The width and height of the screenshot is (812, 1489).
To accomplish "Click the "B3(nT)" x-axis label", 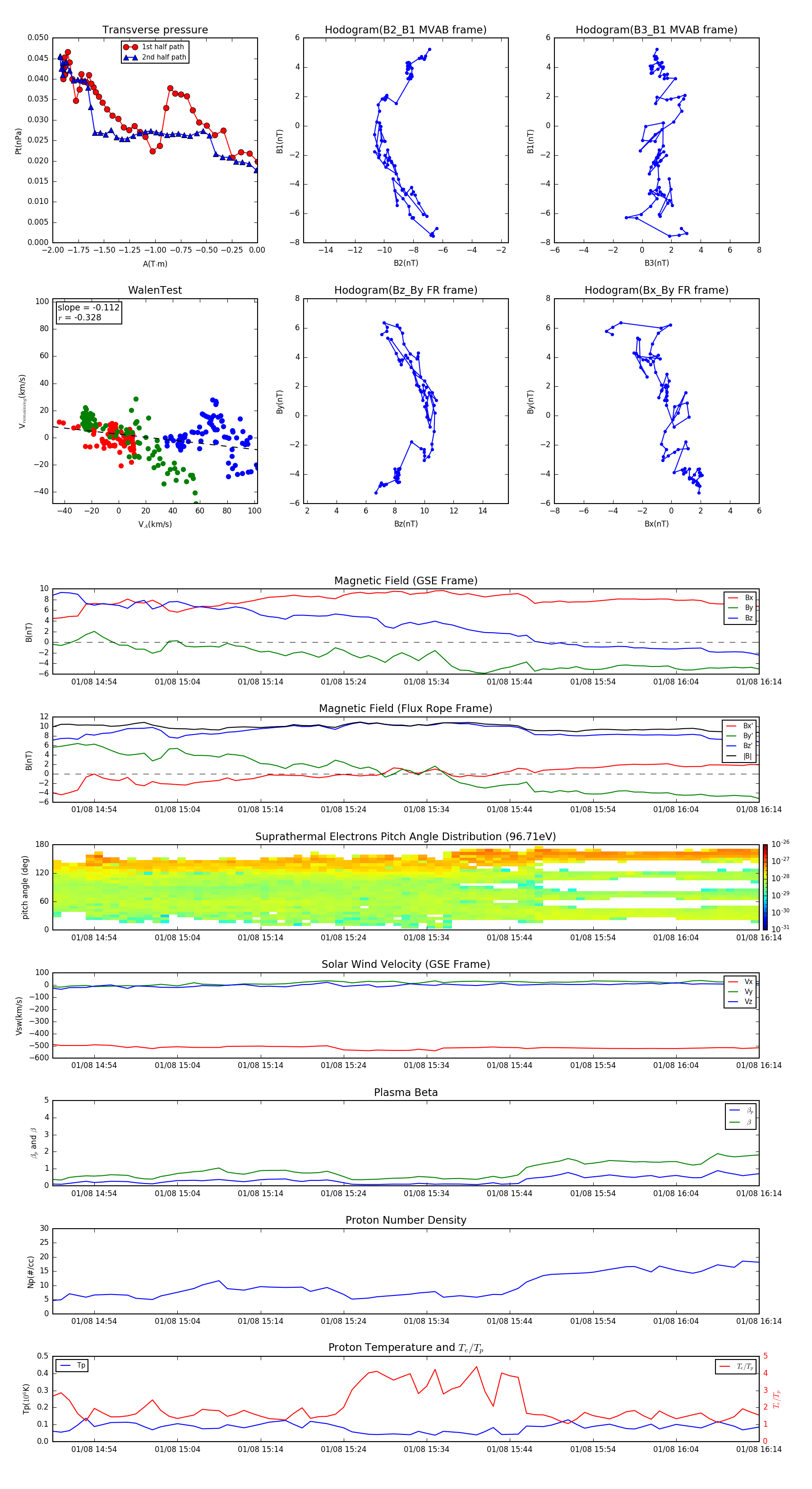I will [x=656, y=263].
